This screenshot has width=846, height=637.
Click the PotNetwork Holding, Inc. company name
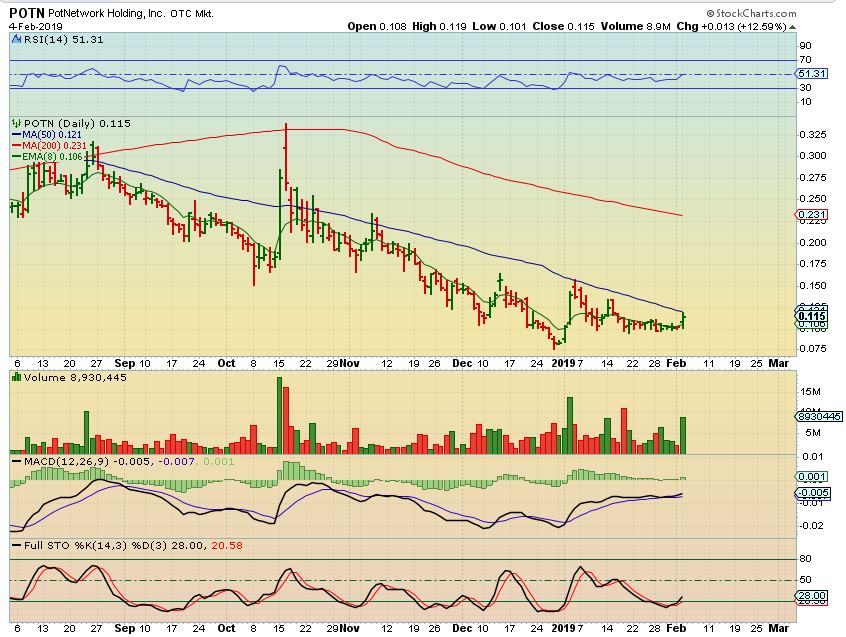click(x=107, y=13)
